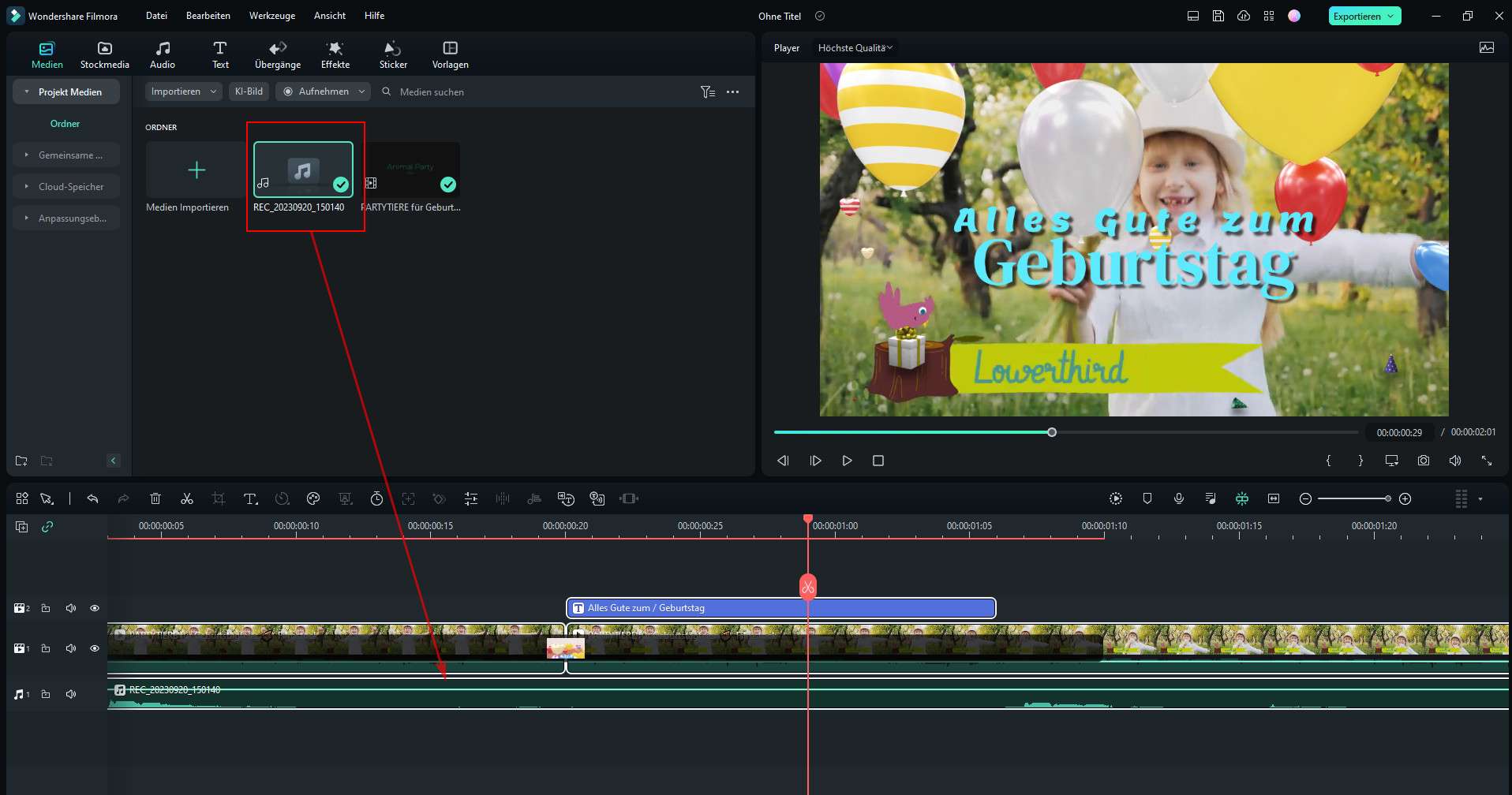Open the Text tab
1512x795 pixels.
pos(220,55)
